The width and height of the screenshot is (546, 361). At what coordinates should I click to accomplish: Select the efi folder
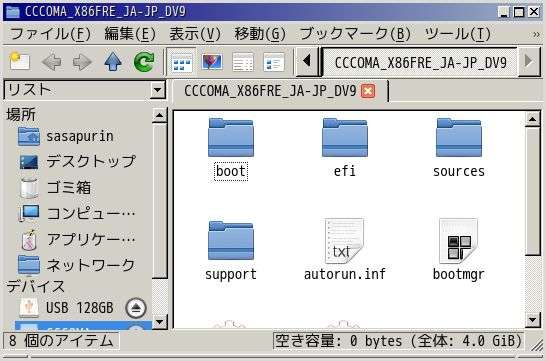click(345, 149)
